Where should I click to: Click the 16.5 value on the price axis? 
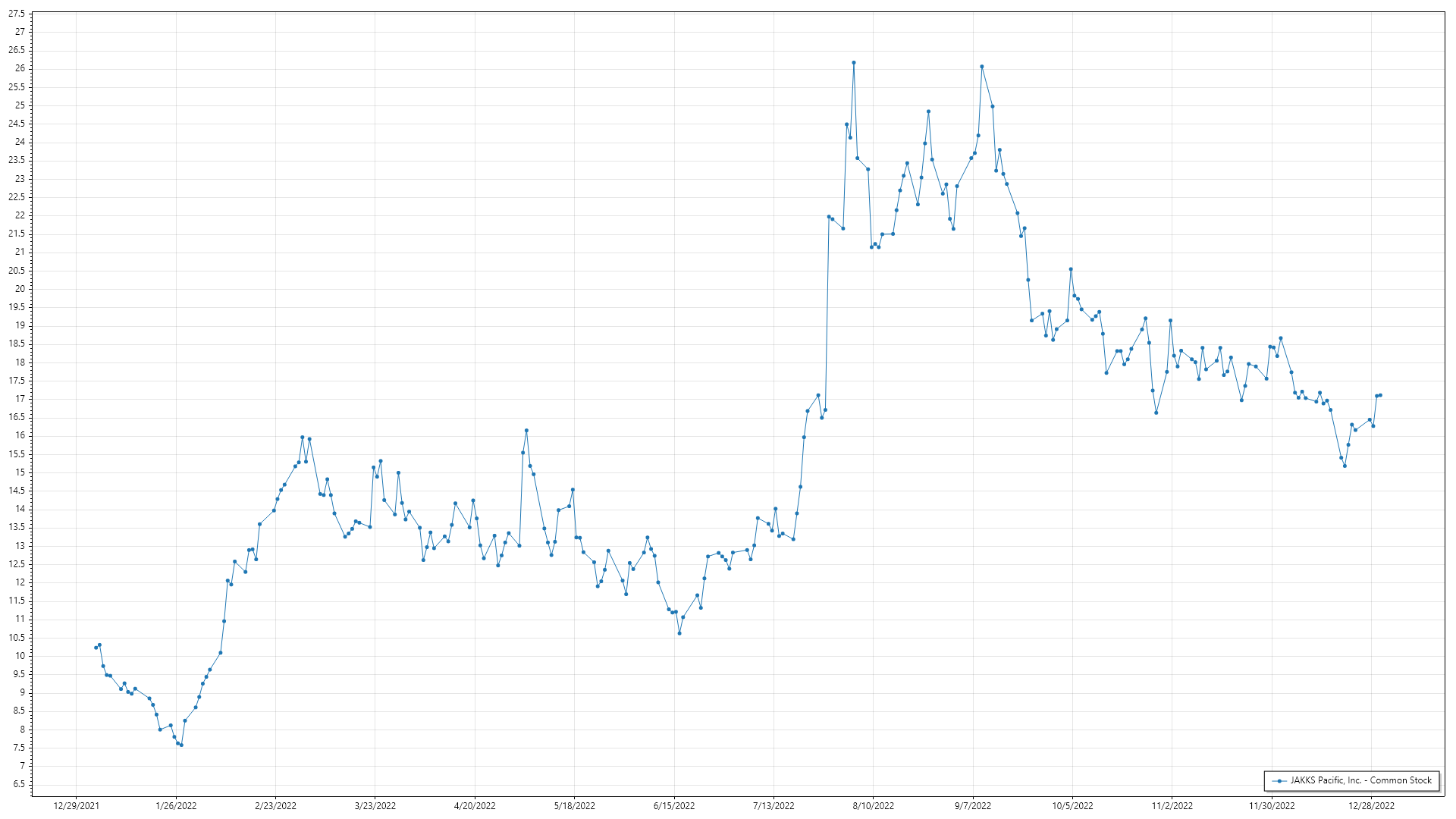17,417
